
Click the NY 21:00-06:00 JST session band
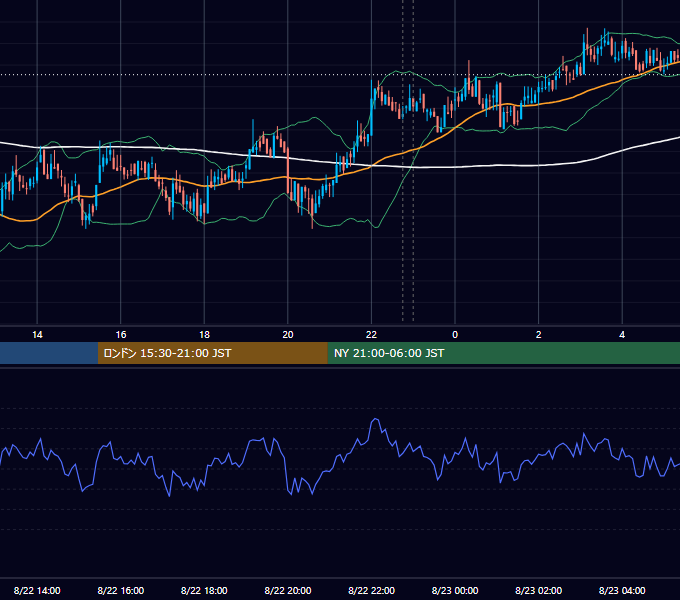(x=503, y=353)
